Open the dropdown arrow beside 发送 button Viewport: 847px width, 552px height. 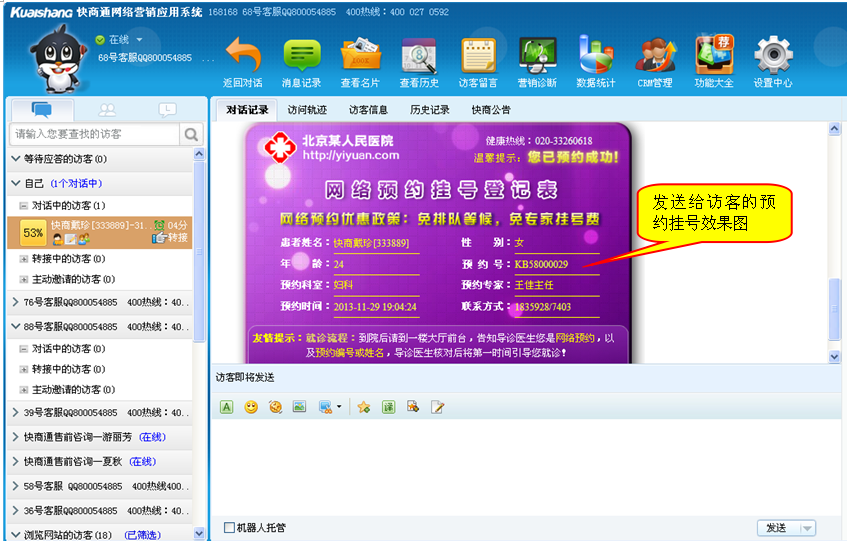point(806,528)
